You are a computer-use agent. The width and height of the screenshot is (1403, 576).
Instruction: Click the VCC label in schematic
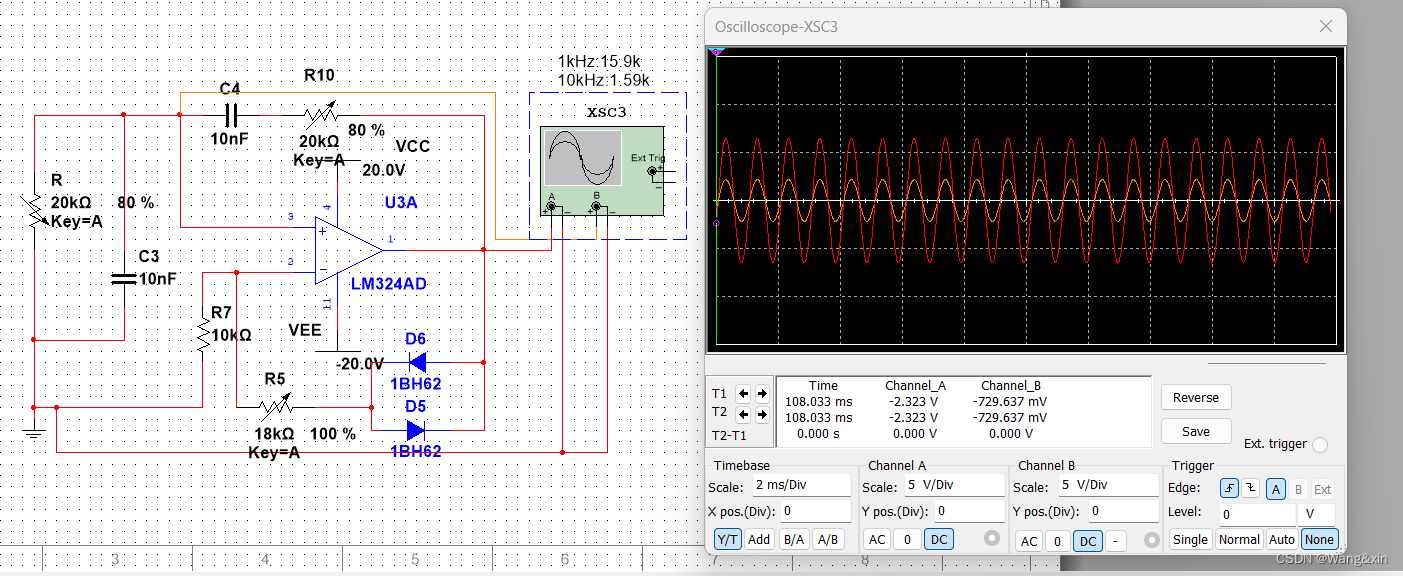(x=412, y=146)
